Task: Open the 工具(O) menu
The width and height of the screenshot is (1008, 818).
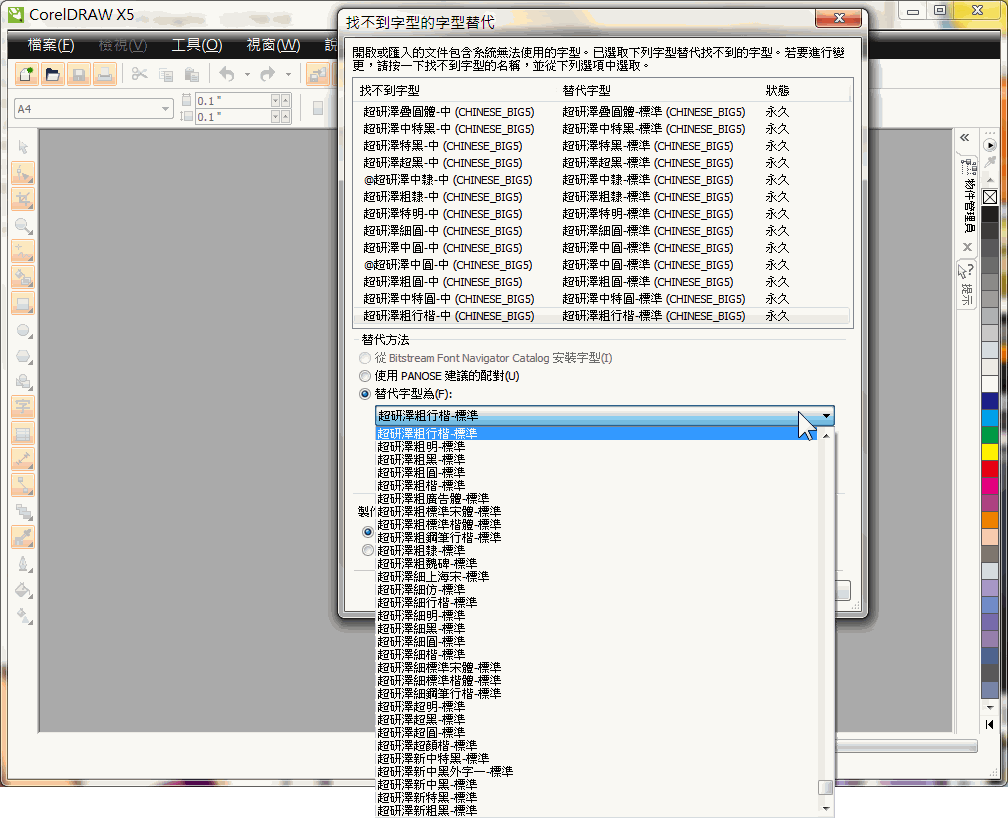Action: 196,45
